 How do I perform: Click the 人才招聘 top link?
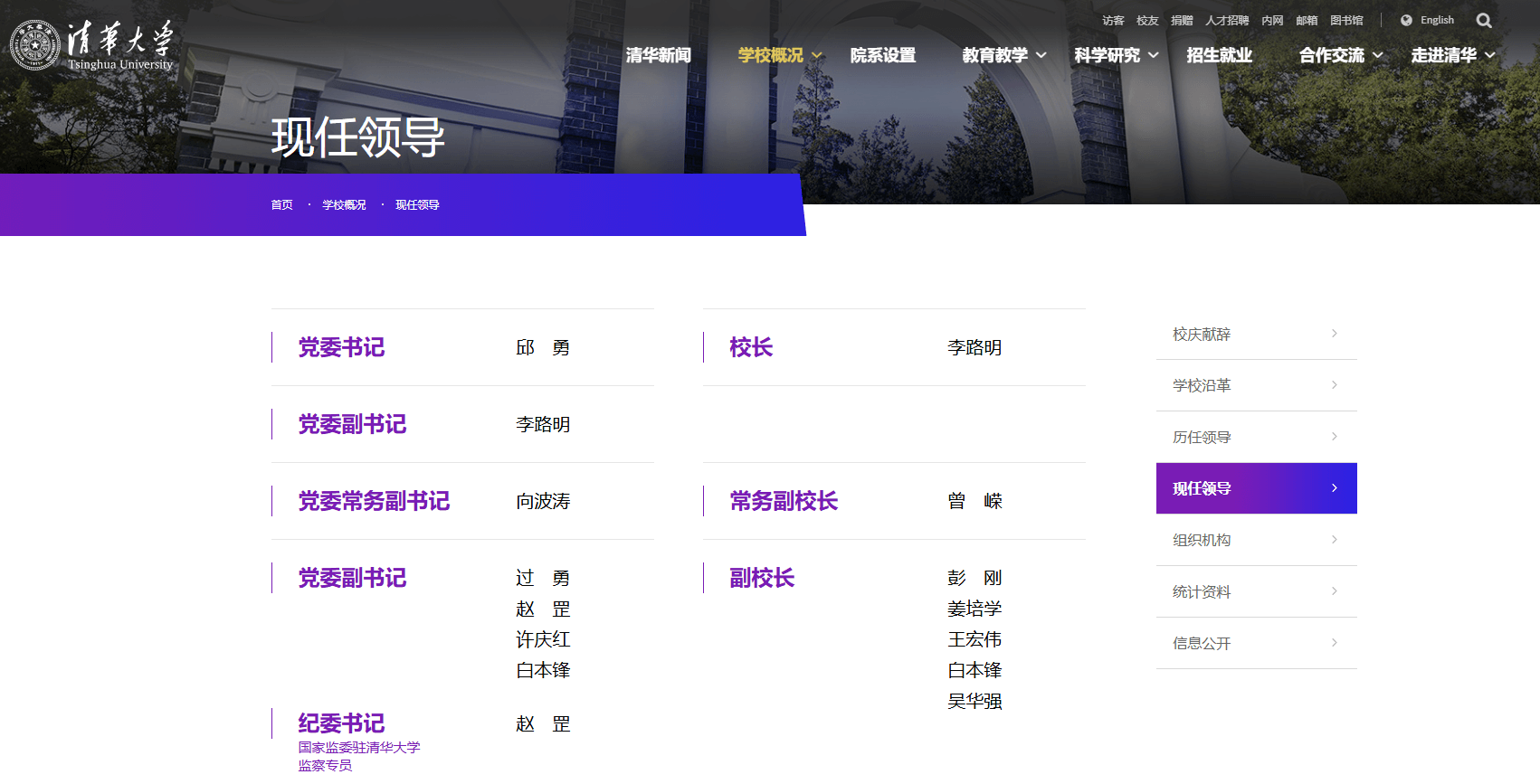(1227, 20)
